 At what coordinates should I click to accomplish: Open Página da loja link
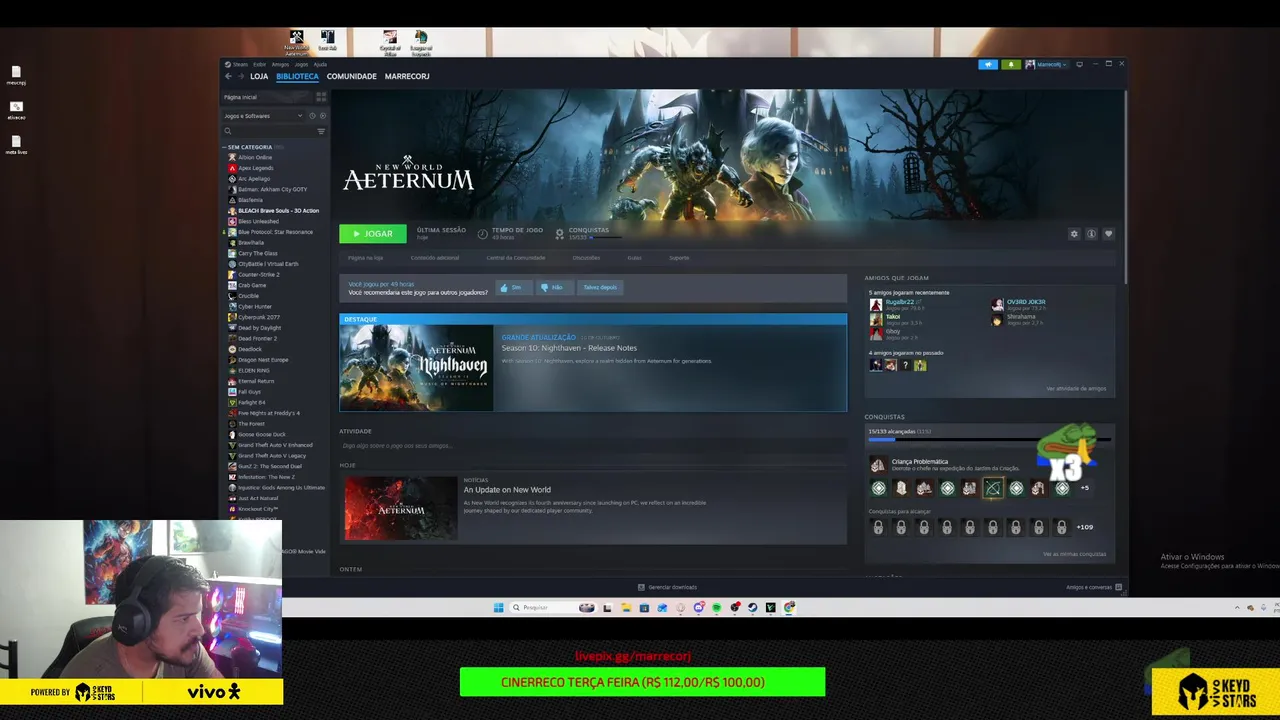point(365,258)
